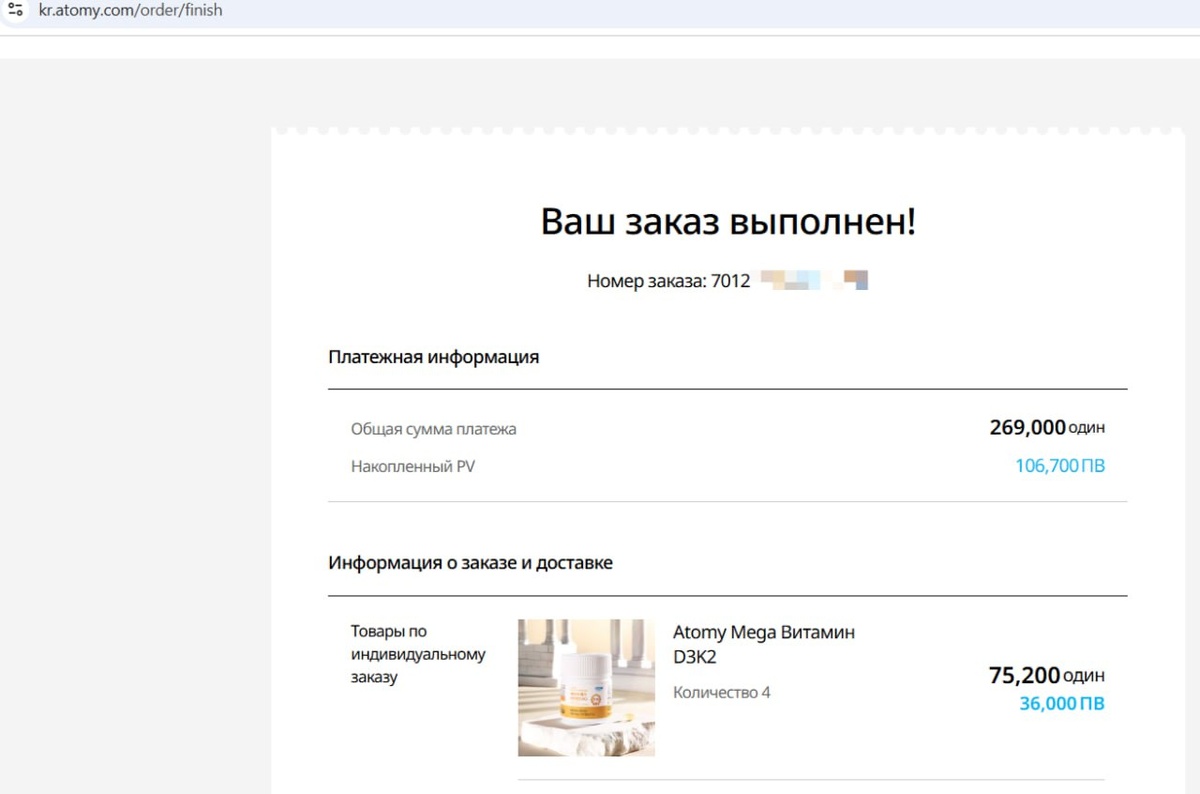Screen dimensions: 1200x794
Task: Open the site information icon beside the URL
Action: coord(15,10)
